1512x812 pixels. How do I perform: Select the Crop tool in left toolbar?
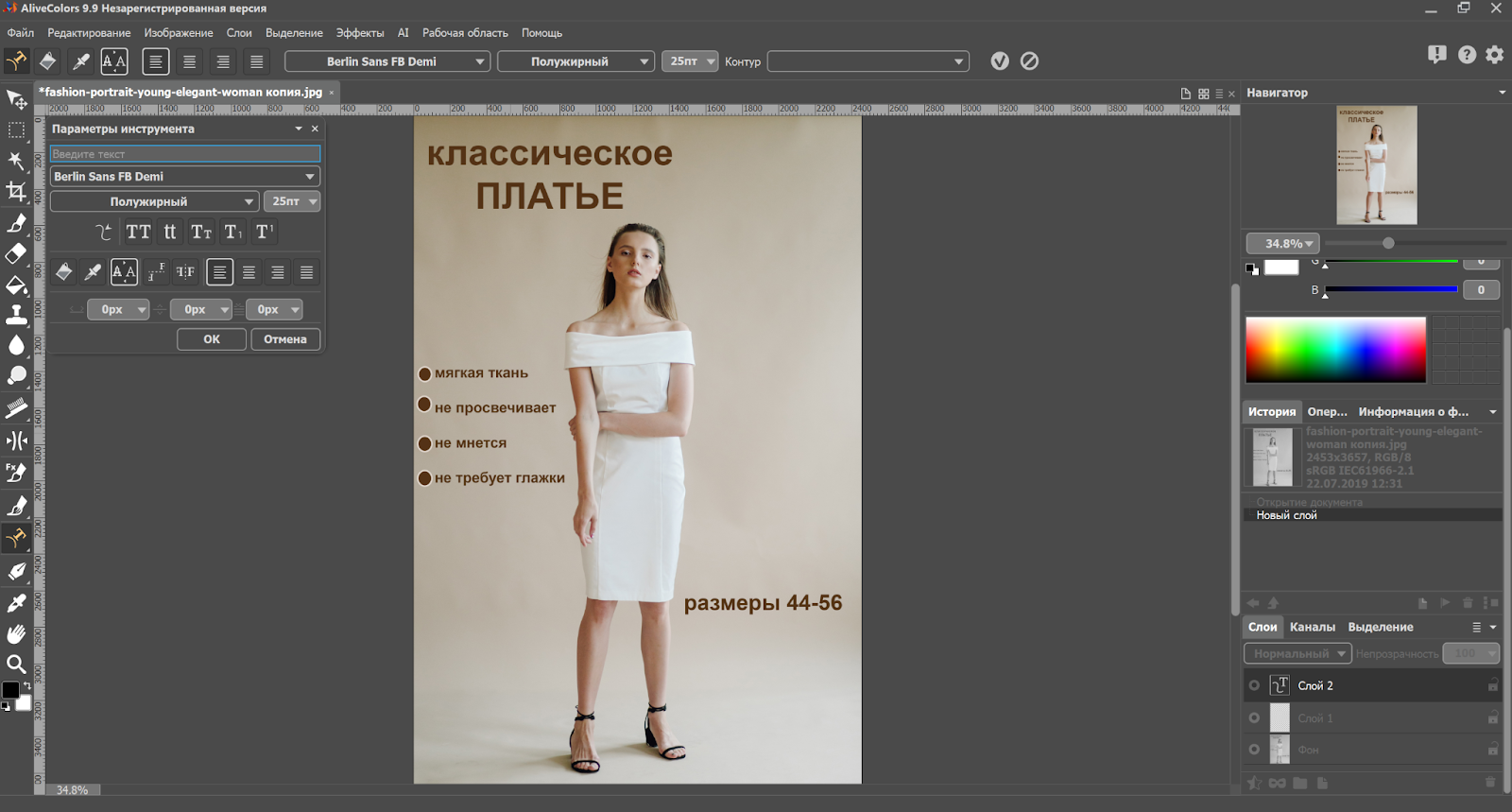click(16, 192)
